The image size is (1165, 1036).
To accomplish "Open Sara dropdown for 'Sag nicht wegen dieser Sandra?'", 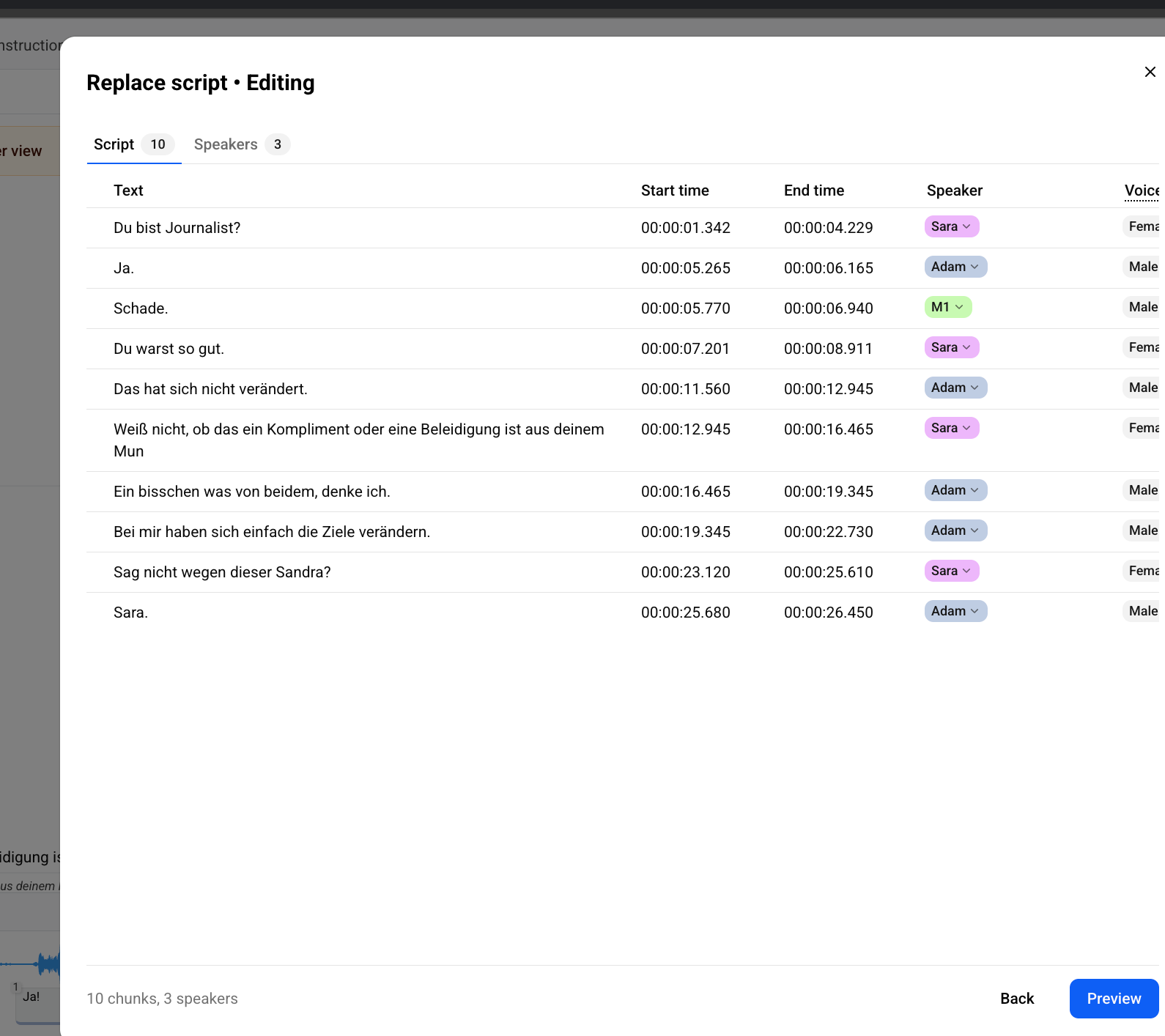I will pos(951,571).
